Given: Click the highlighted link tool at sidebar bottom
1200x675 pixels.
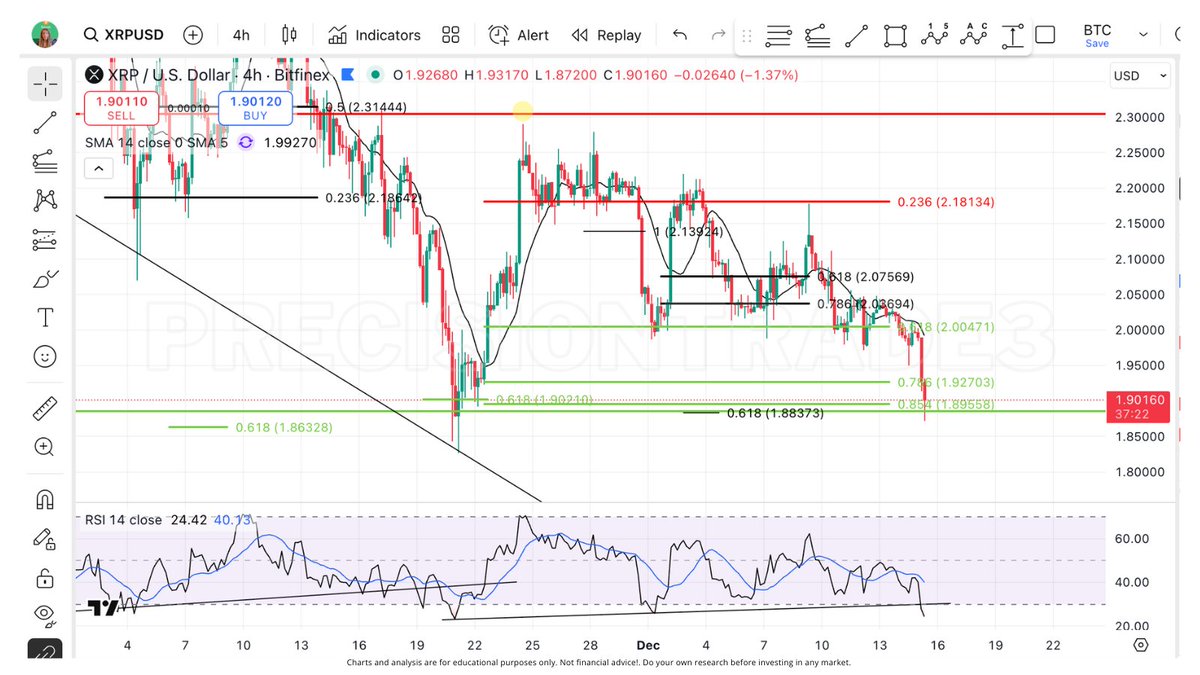Looking at the screenshot, I should click(45, 651).
